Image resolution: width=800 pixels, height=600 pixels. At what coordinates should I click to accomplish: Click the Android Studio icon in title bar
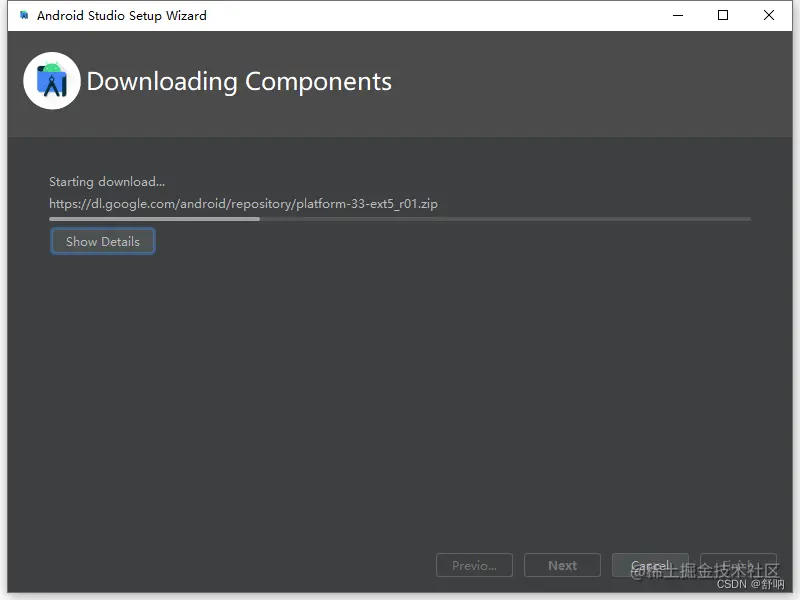[22, 15]
